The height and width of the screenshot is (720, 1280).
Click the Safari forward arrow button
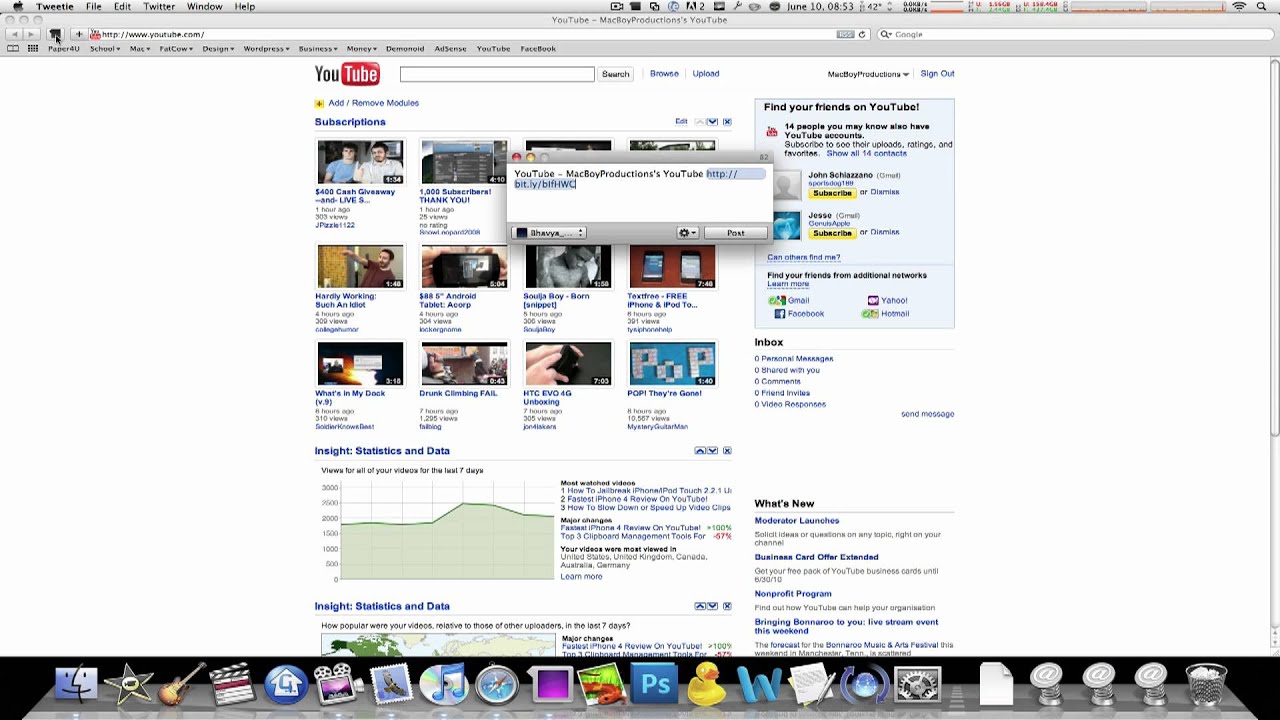click(x=32, y=34)
